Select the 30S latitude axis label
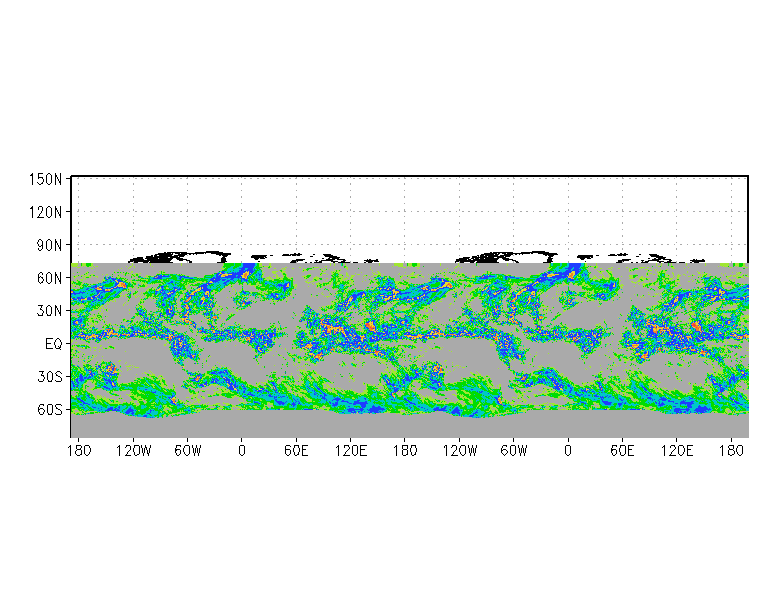 click(x=50, y=376)
